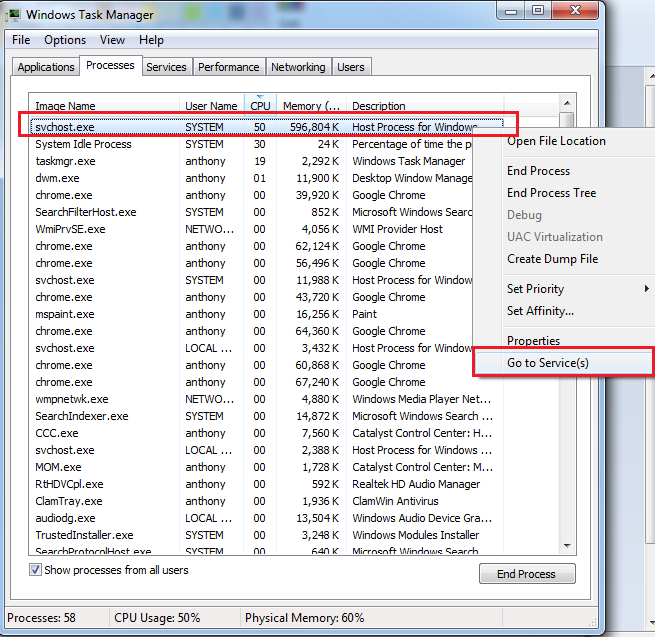This screenshot has width=655, height=637.
Task: Click the Task Manager title bar icon
Action: pos(14,15)
